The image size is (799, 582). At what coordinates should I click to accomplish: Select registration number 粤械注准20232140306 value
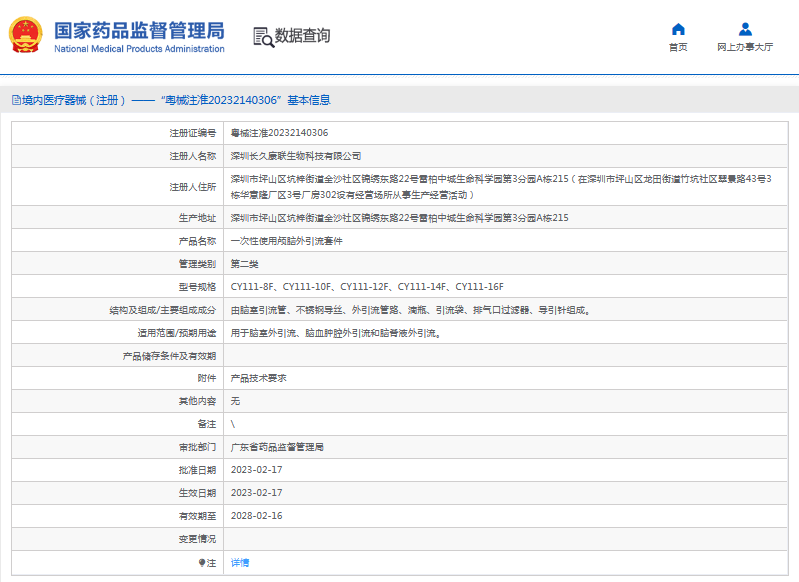[x=279, y=133]
